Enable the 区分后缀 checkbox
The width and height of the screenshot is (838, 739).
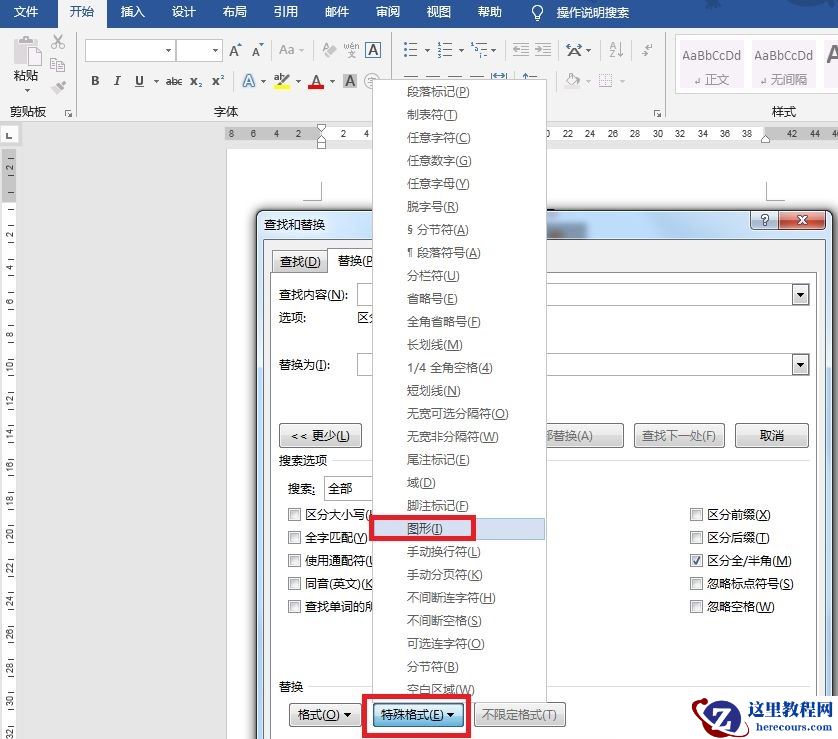click(696, 537)
